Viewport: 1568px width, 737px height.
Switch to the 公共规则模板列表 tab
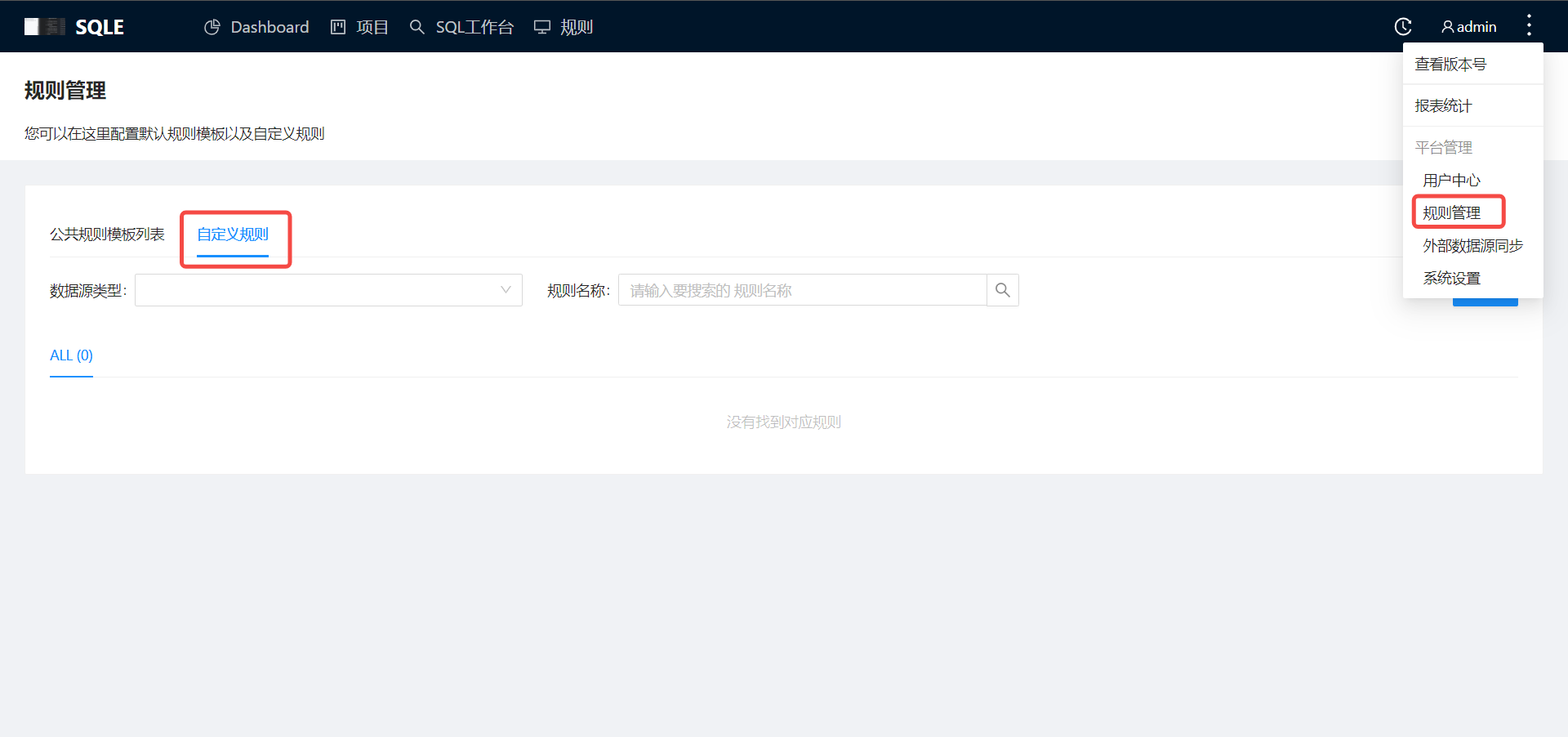coord(107,234)
